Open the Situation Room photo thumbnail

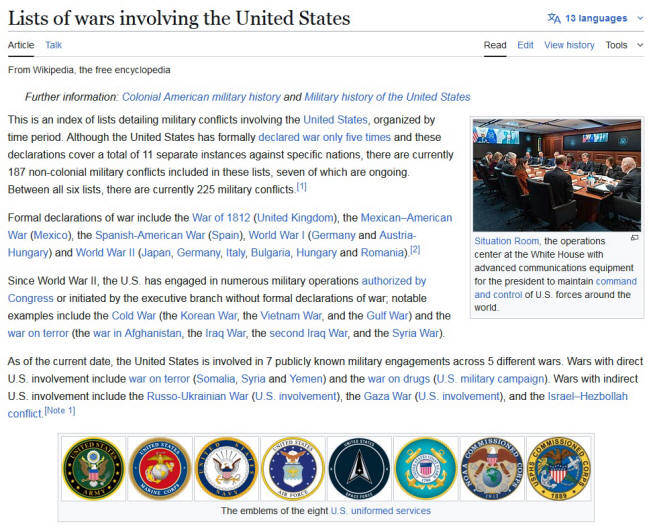[556, 175]
